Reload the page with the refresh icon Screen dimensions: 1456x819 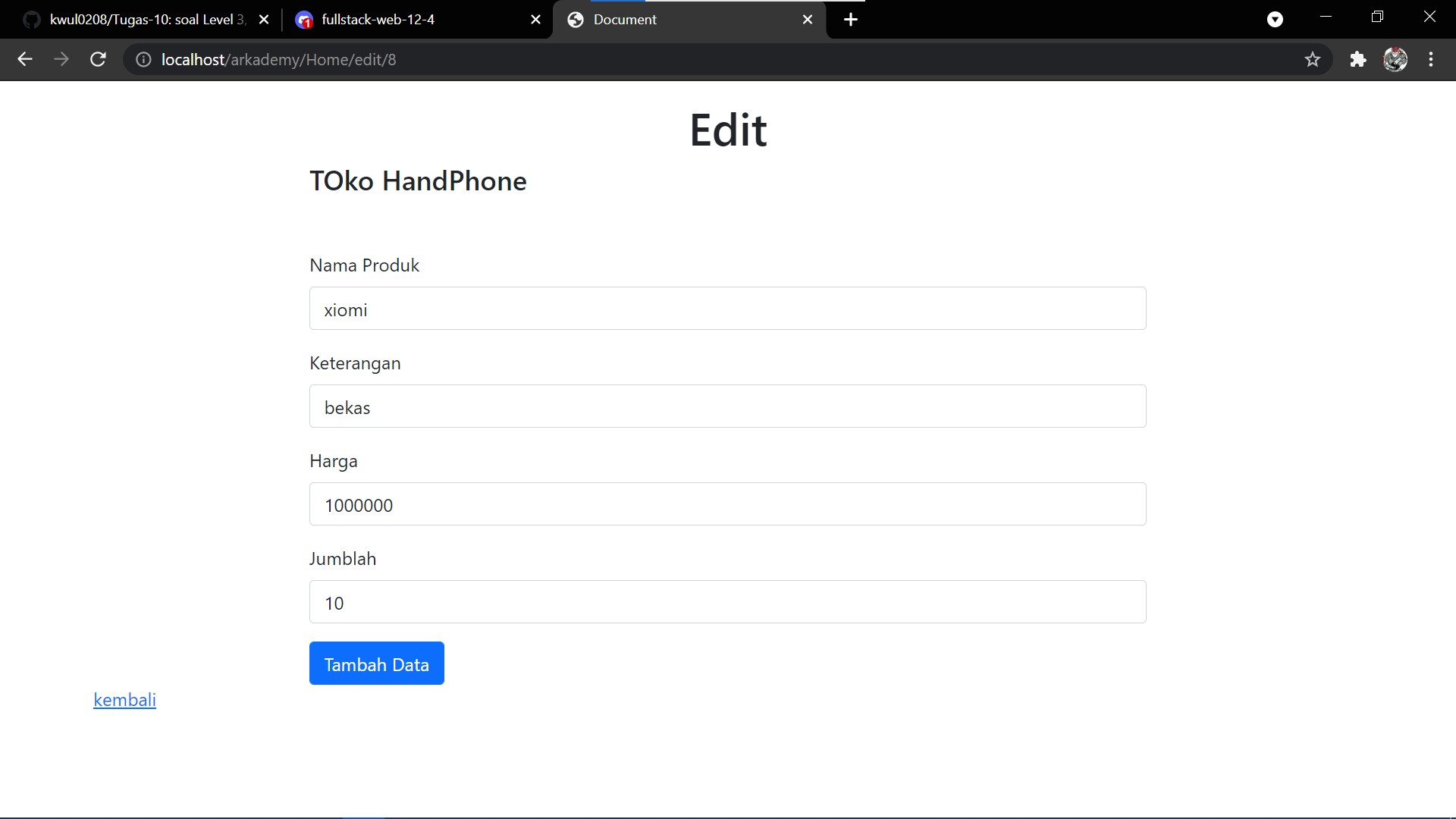coord(98,59)
